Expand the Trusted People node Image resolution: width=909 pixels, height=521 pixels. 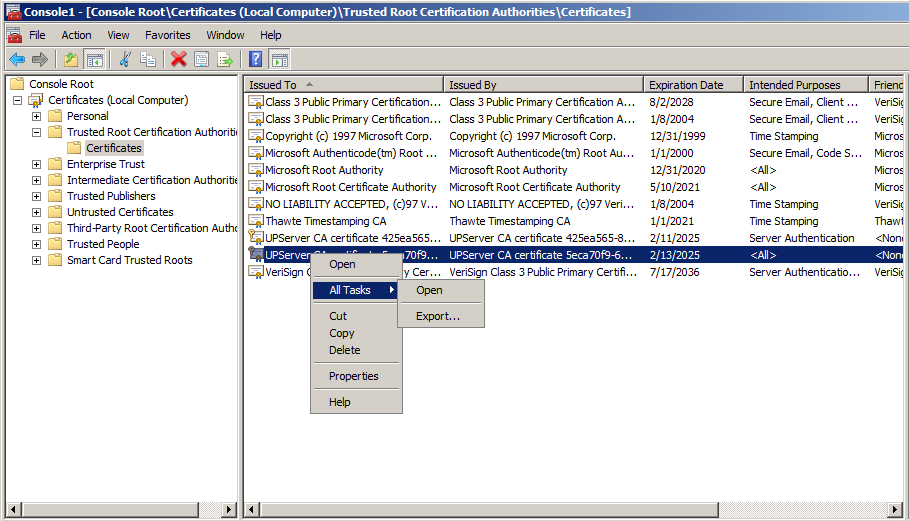[37, 244]
